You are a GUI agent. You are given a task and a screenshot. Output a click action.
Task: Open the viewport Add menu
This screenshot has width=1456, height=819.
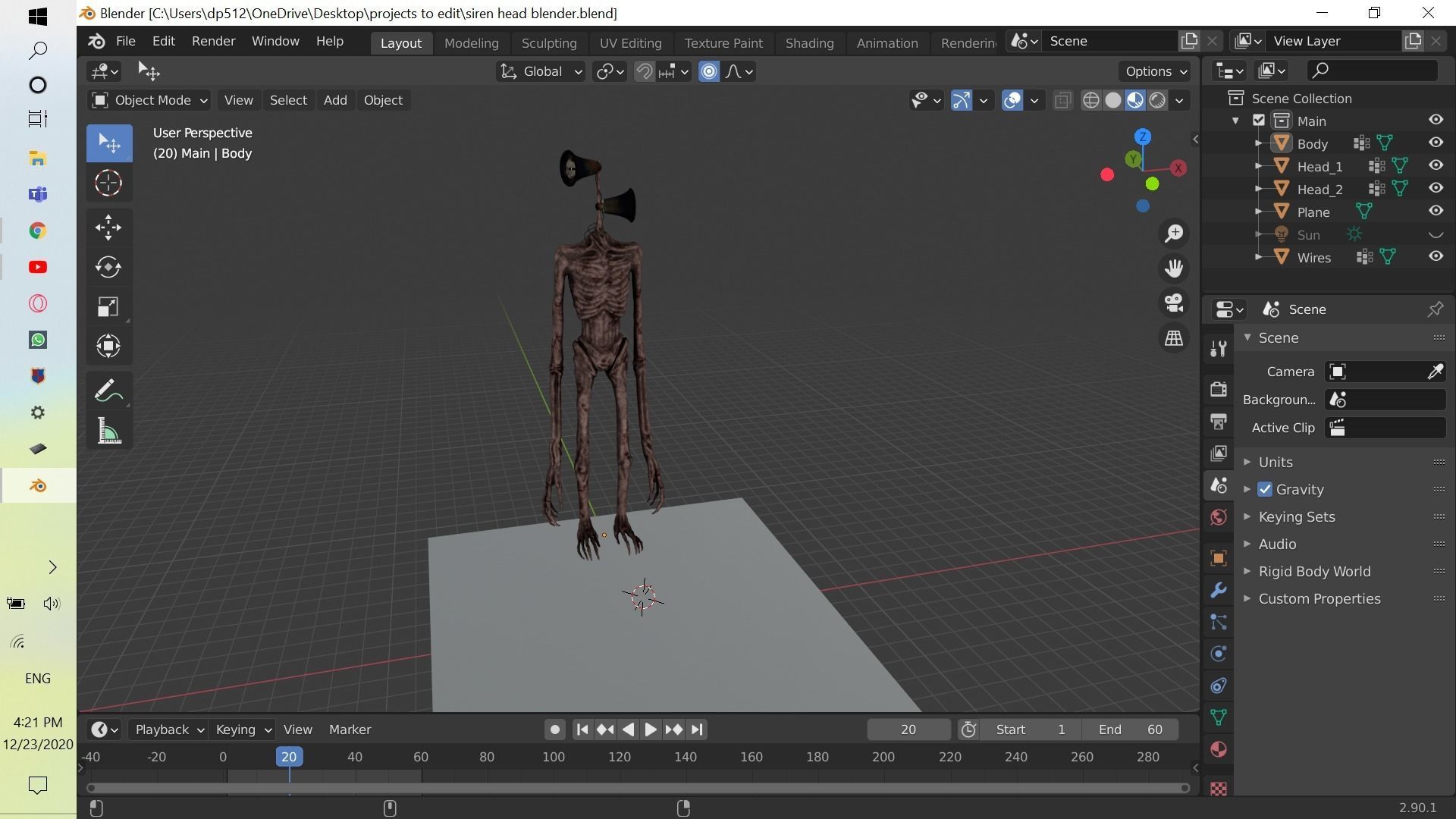coord(334,100)
